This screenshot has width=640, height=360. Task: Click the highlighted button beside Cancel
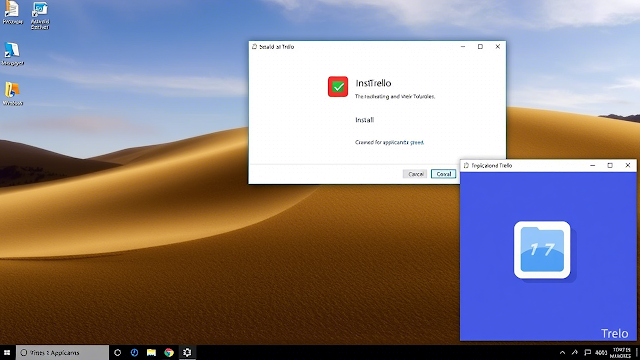(x=443, y=174)
